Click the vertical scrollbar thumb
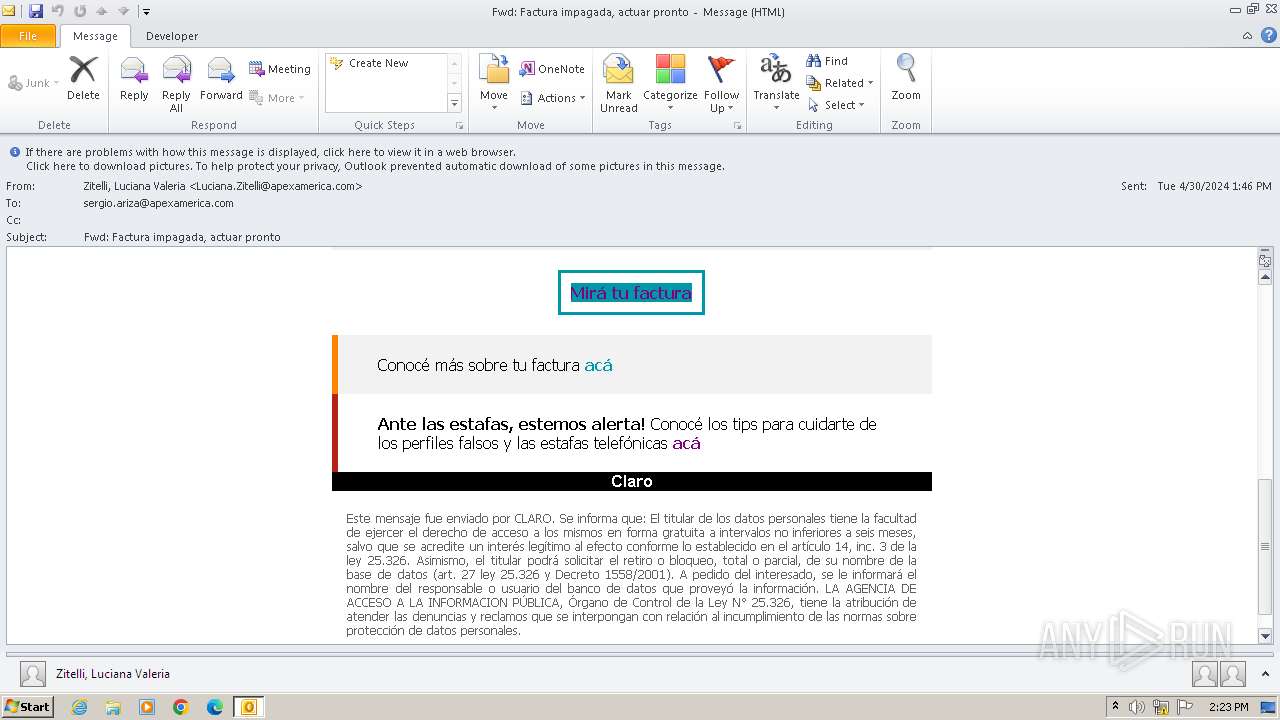Image resolution: width=1280 pixels, height=720 pixels. (x=1265, y=546)
